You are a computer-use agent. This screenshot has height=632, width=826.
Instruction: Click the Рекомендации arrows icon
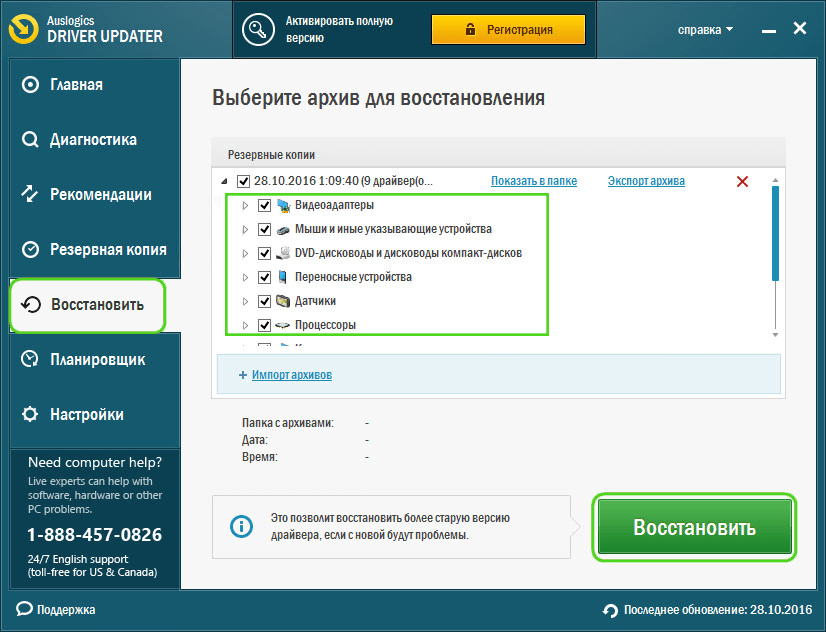click(x=30, y=194)
